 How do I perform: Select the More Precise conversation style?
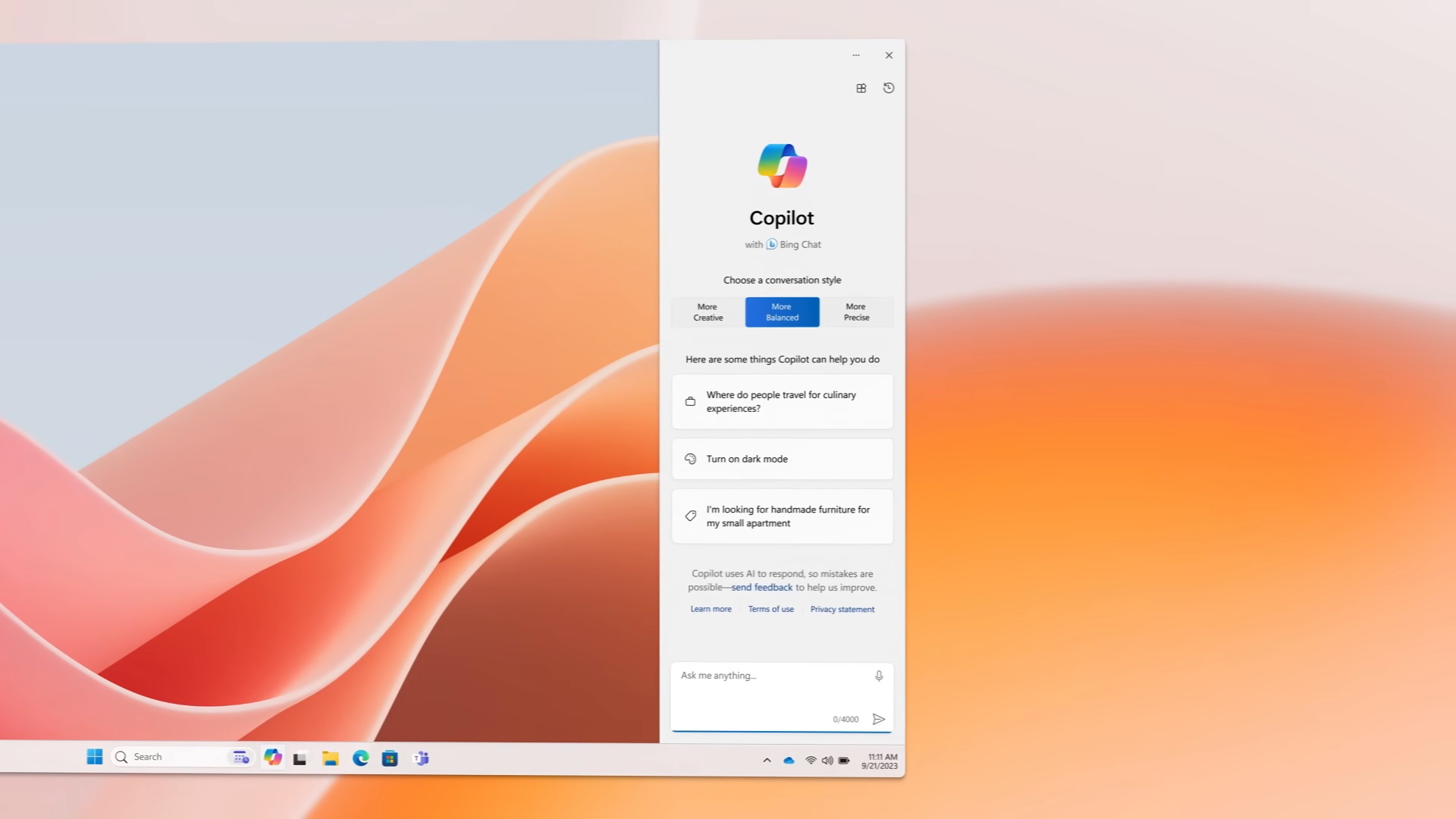click(855, 312)
